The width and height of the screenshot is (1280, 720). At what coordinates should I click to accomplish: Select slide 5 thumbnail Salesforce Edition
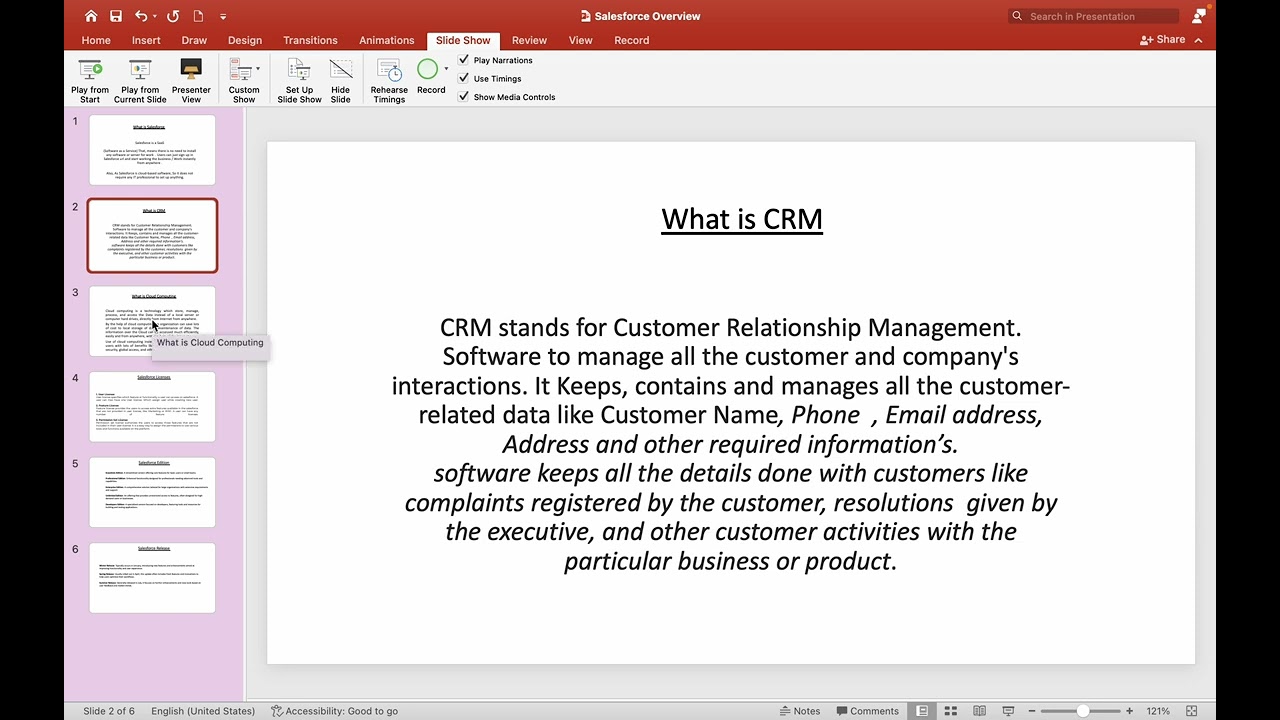[x=152, y=492]
